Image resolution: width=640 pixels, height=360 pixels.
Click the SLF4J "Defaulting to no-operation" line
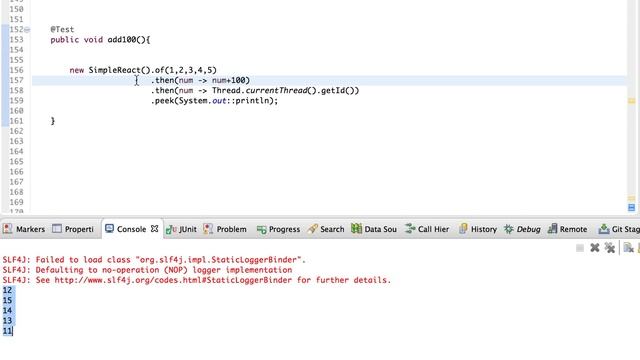147,270
